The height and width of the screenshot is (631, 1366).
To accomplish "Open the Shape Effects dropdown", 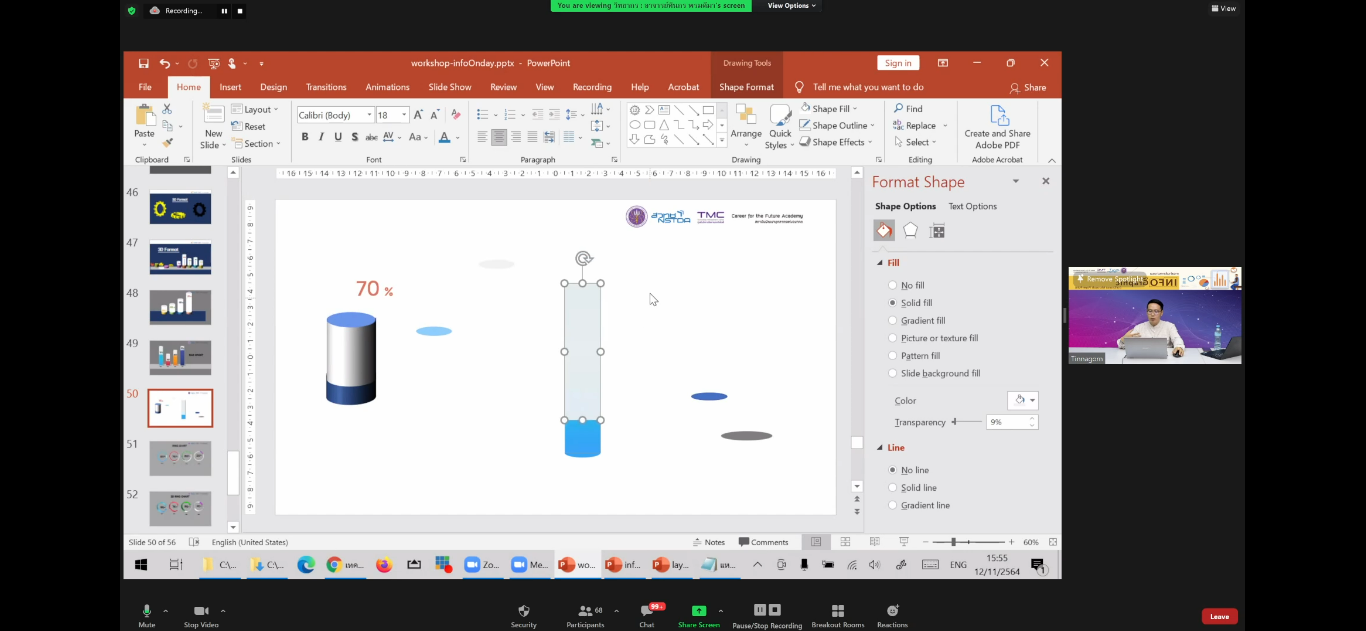I will [x=836, y=142].
